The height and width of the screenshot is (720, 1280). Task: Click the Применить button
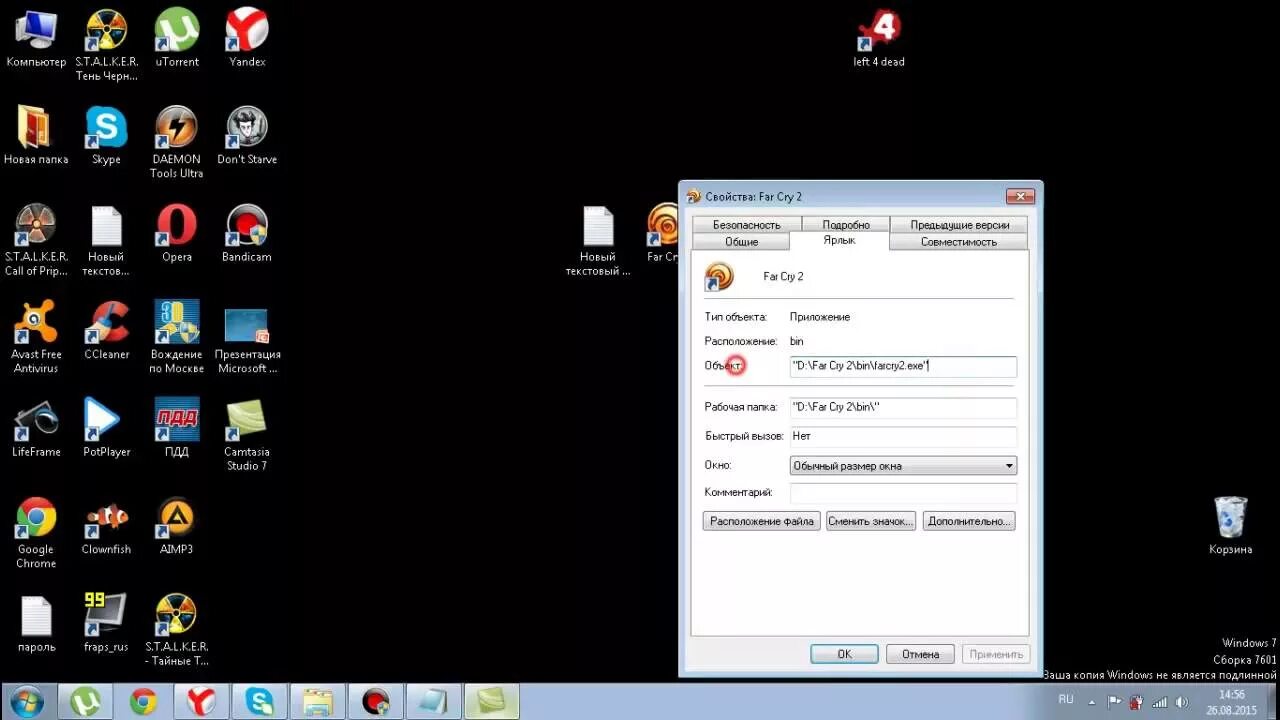click(996, 654)
